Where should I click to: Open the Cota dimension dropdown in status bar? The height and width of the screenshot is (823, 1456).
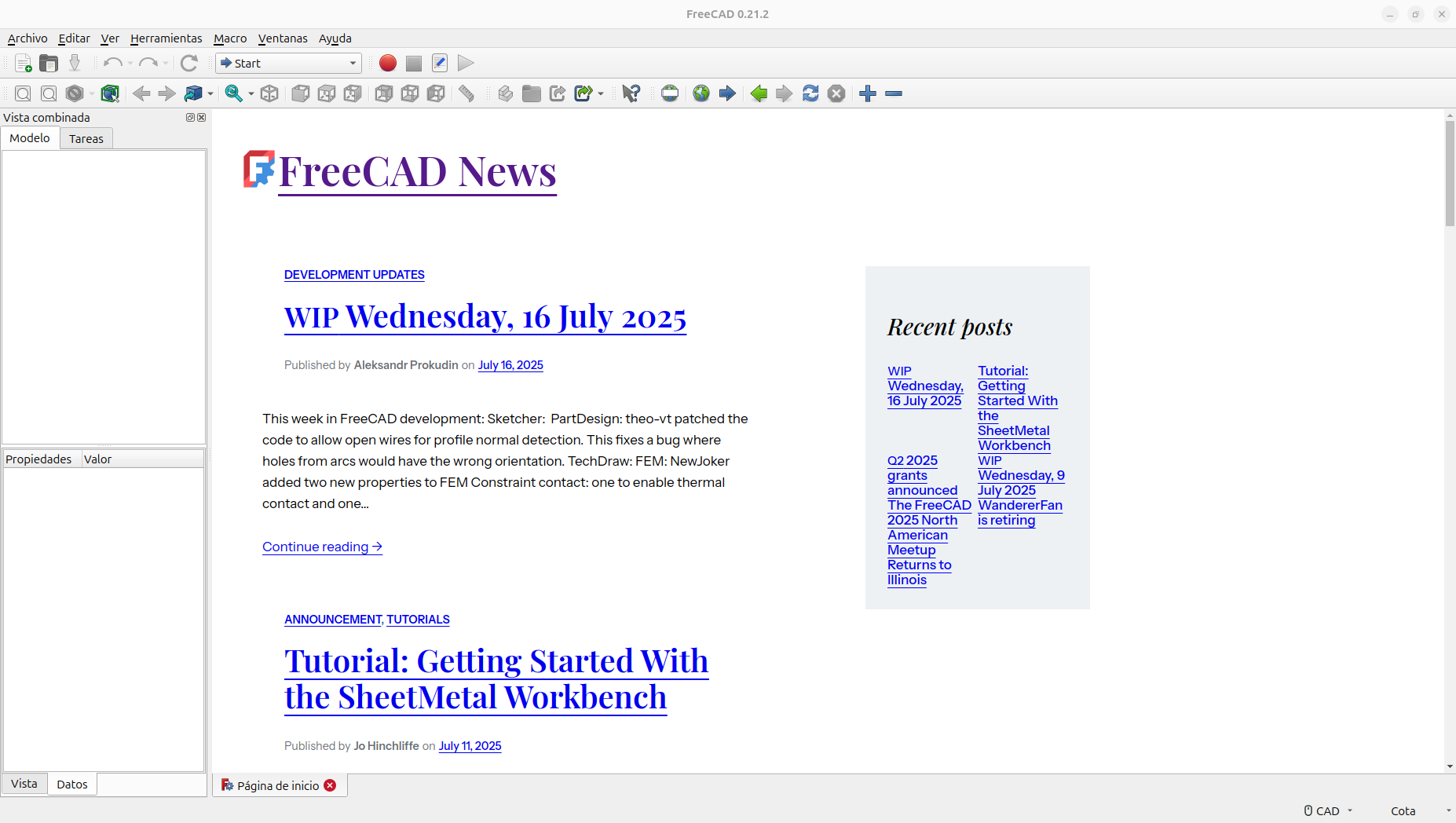[1421, 810]
